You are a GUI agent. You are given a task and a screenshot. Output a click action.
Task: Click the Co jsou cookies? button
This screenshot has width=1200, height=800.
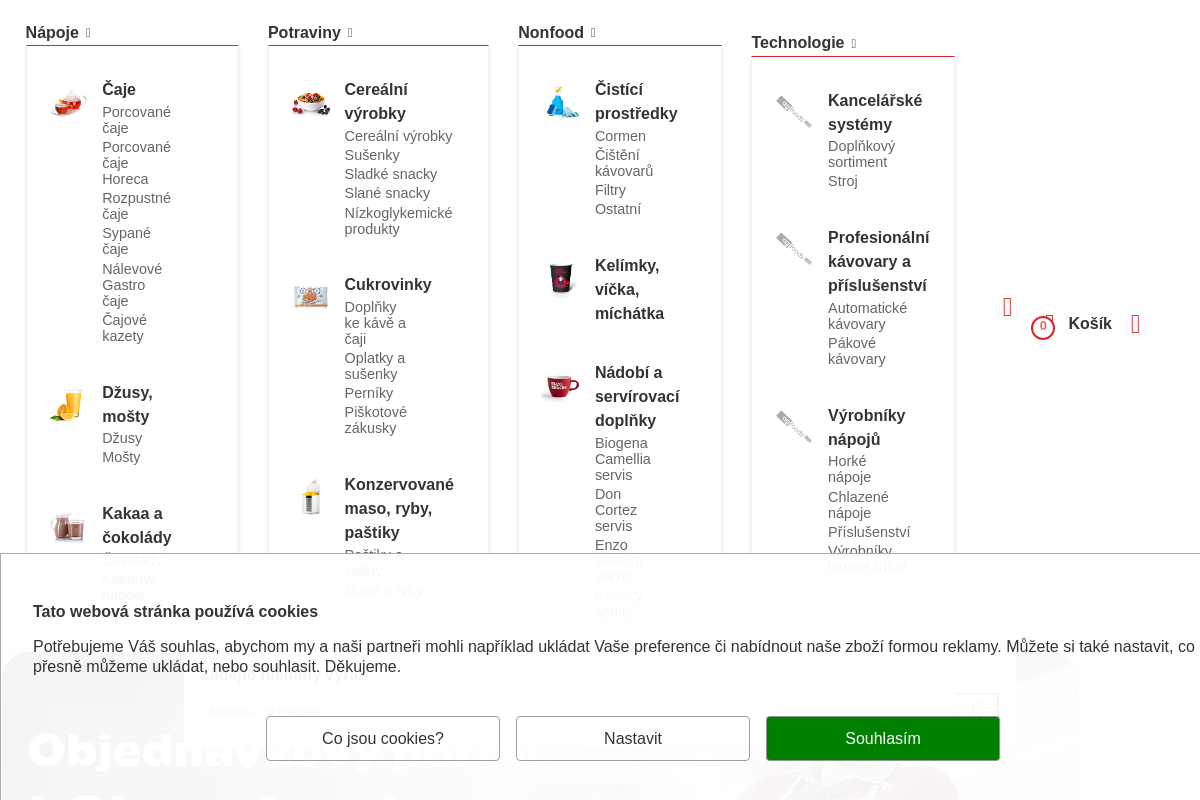(x=383, y=738)
